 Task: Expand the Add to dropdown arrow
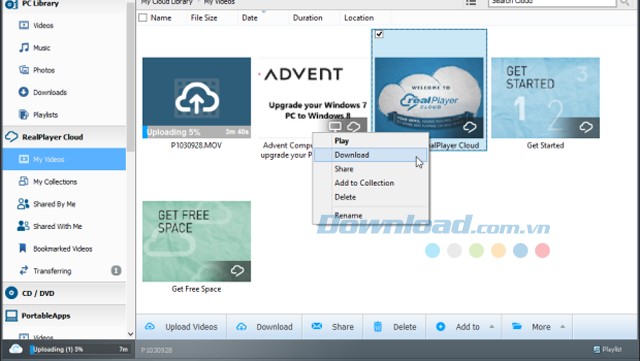[x=492, y=327]
